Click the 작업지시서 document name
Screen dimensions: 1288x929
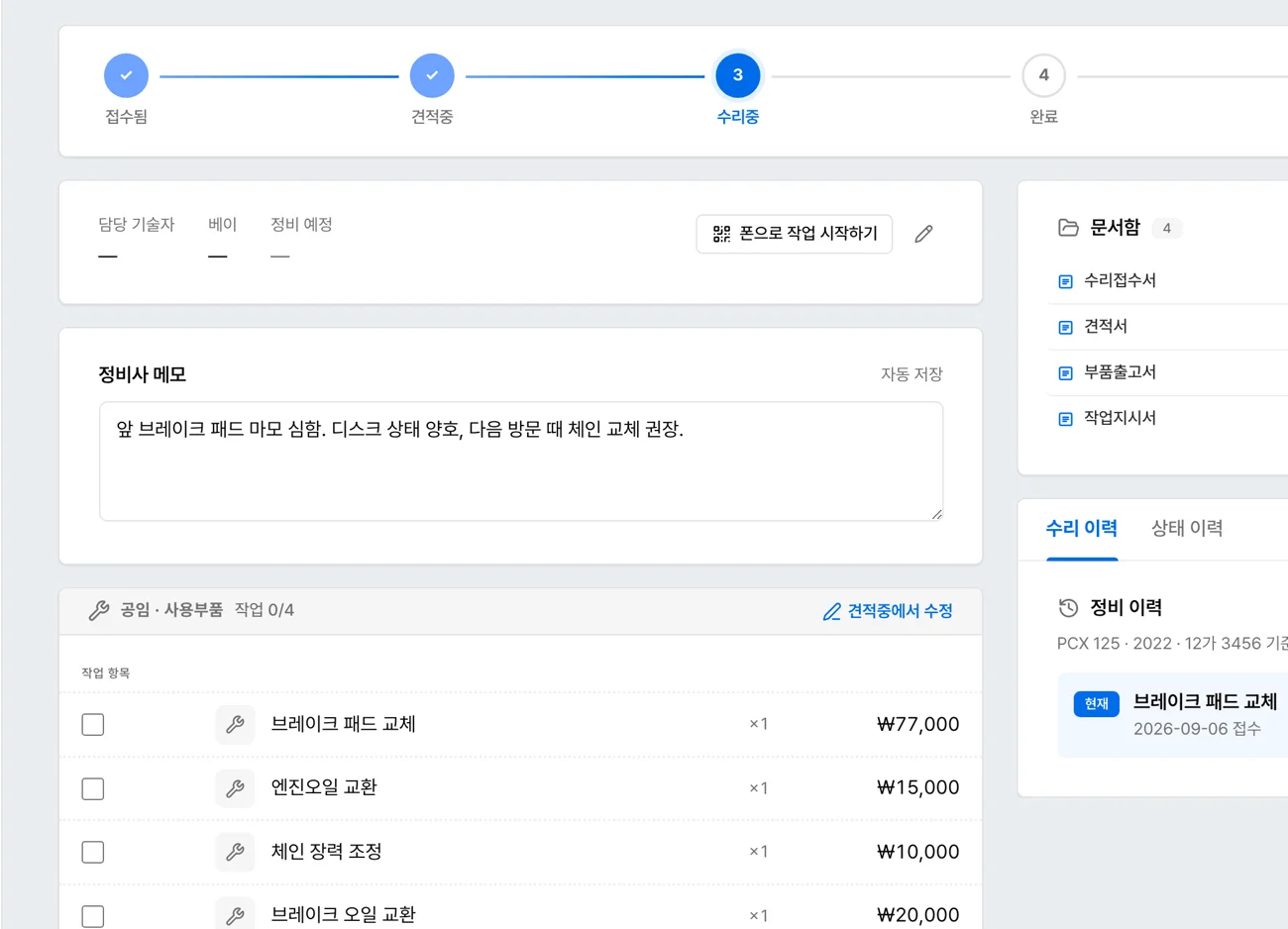click(1120, 418)
